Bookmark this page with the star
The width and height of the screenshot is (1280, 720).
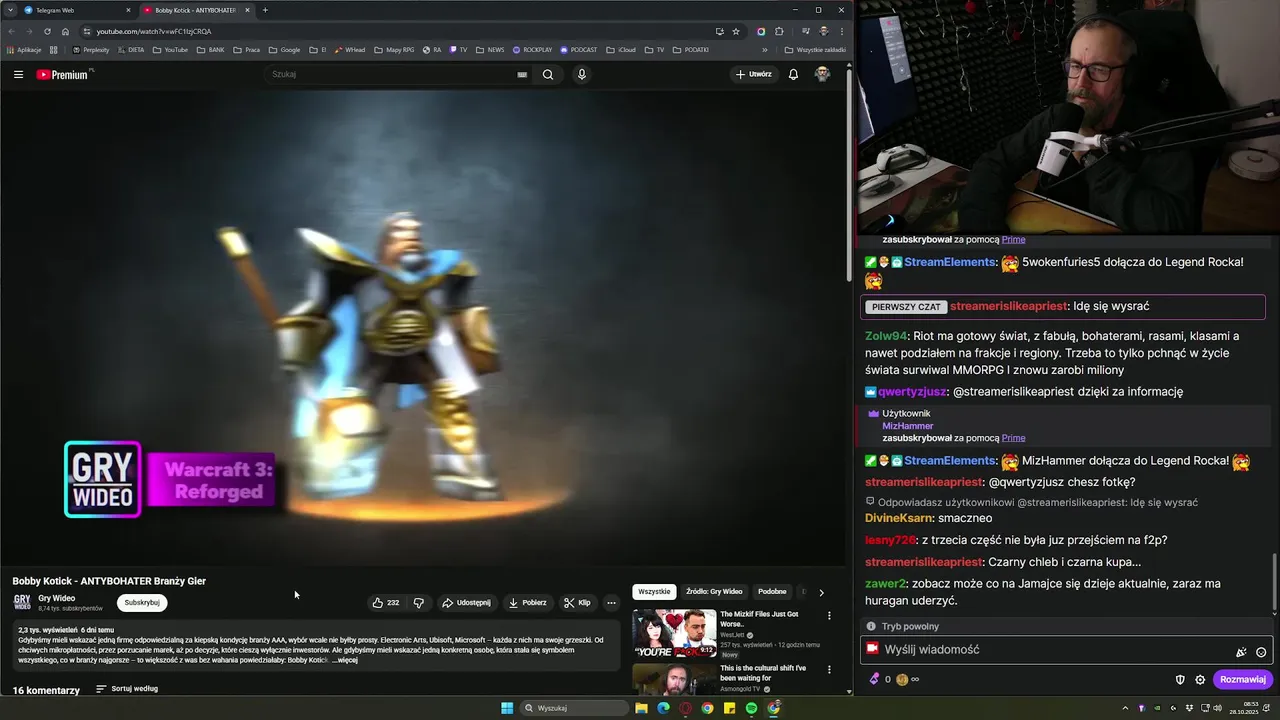(736, 31)
